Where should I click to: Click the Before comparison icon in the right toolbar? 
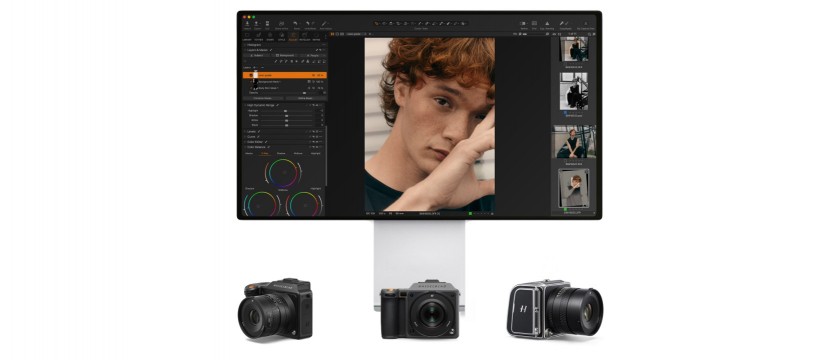[524, 24]
